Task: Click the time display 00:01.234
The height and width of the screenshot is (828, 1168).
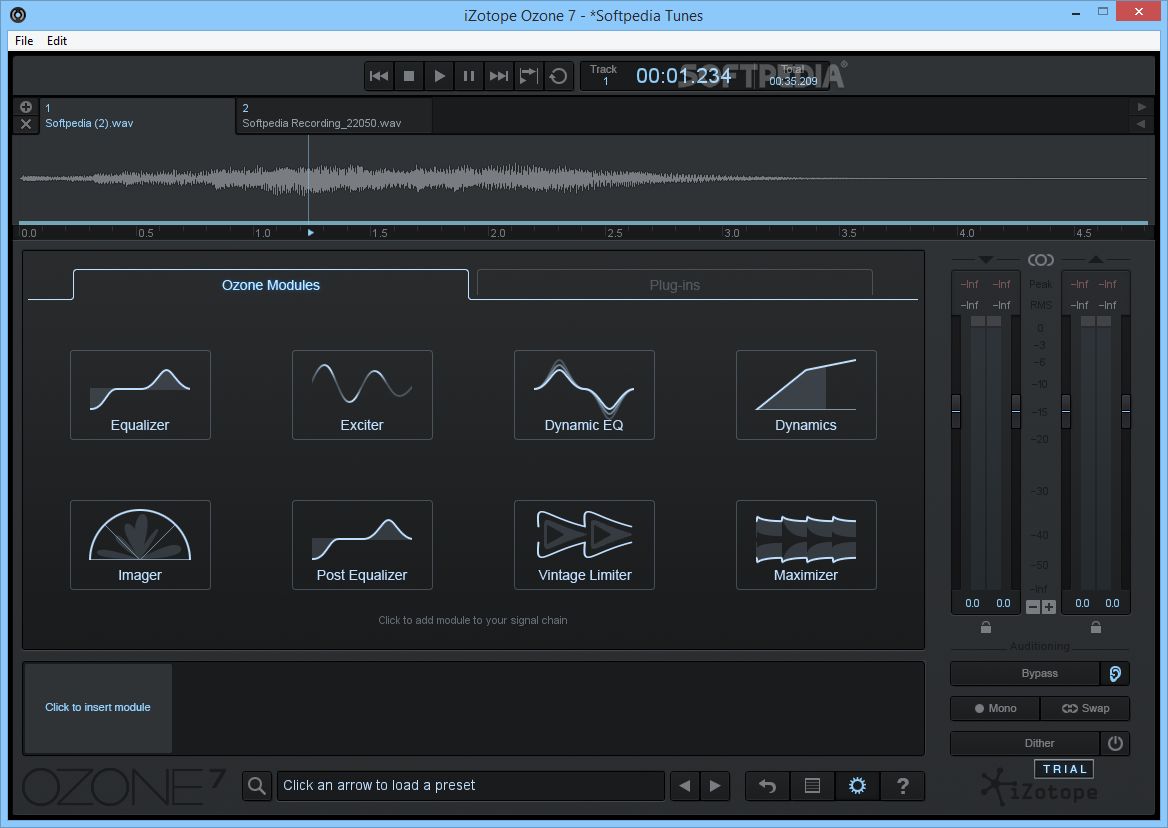Action: (683, 76)
